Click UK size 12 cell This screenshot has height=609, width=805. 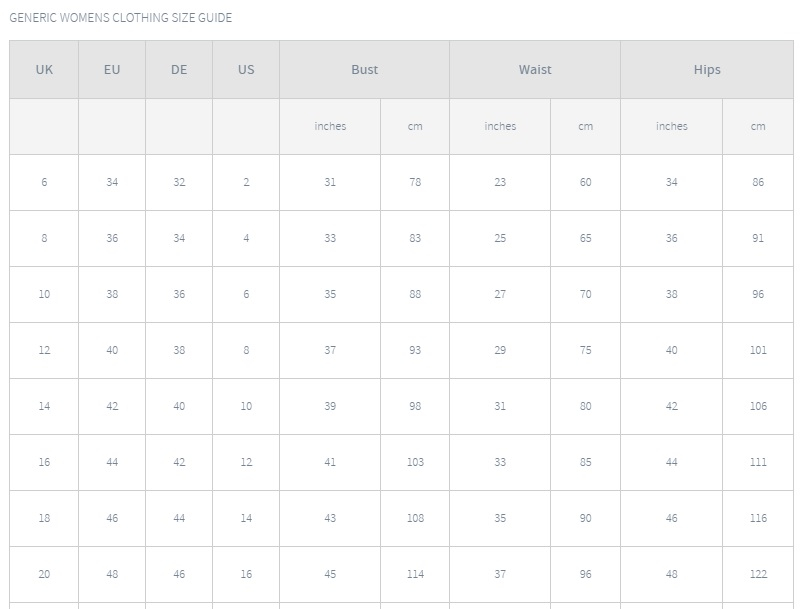(x=44, y=350)
